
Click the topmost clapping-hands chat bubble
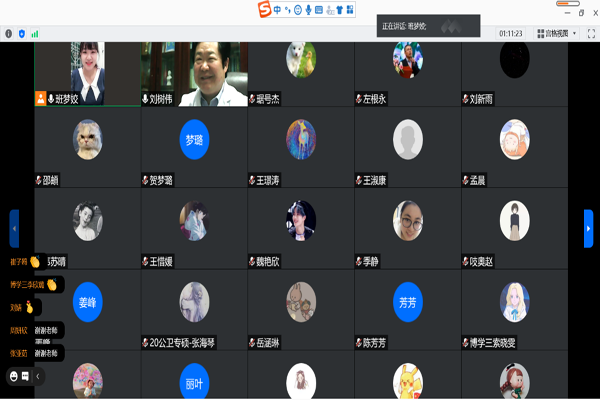tap(26, 262)
